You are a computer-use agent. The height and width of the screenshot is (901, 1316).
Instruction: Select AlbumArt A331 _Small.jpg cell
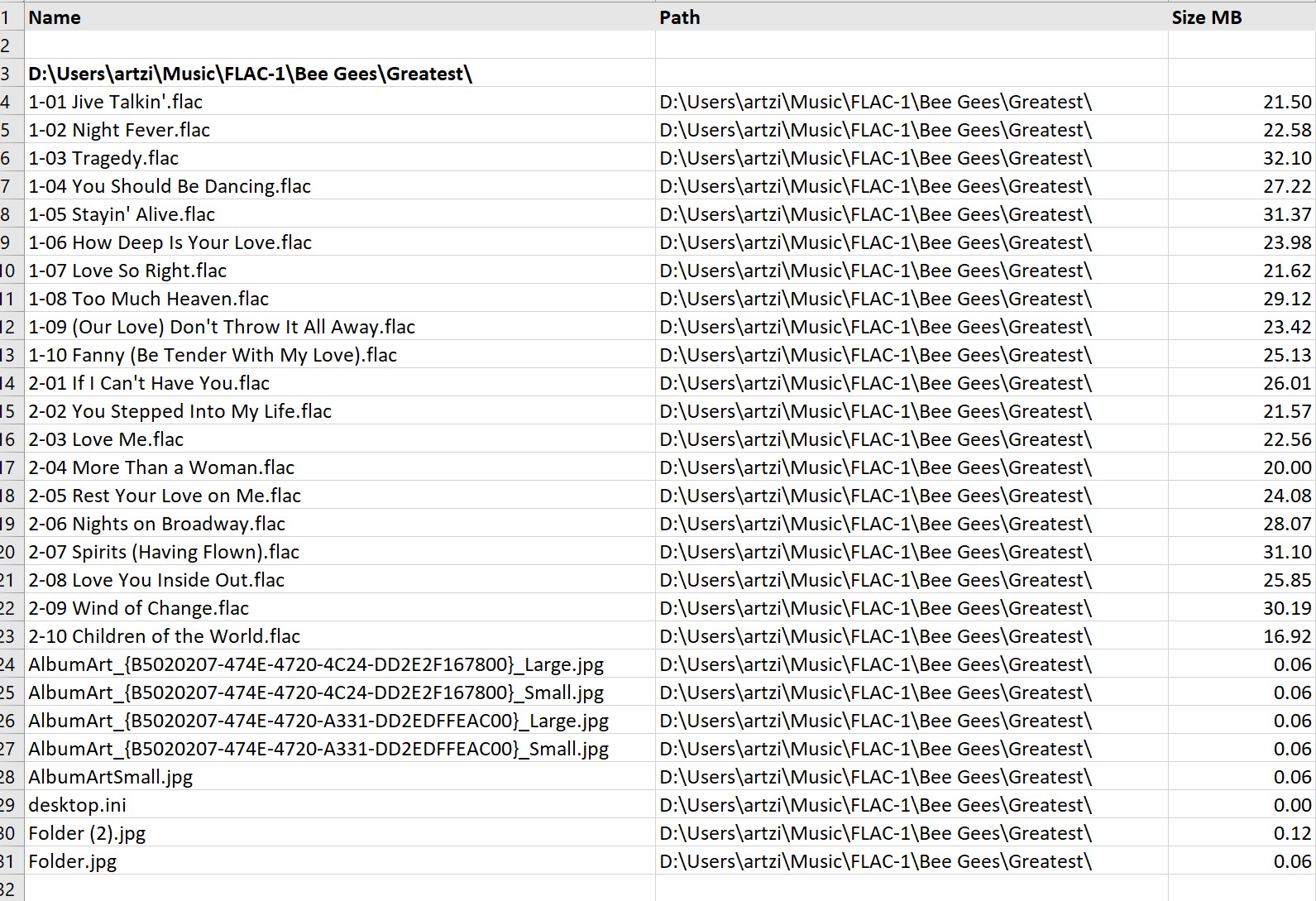point(340,749)
